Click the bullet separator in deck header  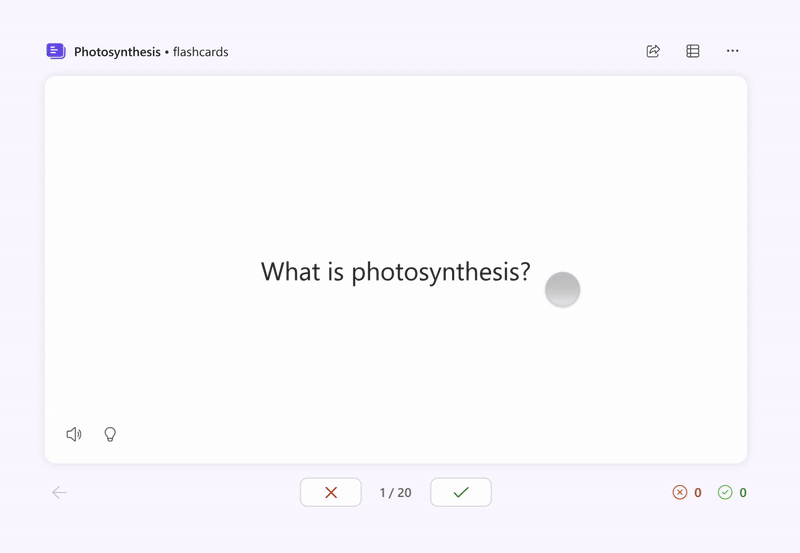point(166,51)
